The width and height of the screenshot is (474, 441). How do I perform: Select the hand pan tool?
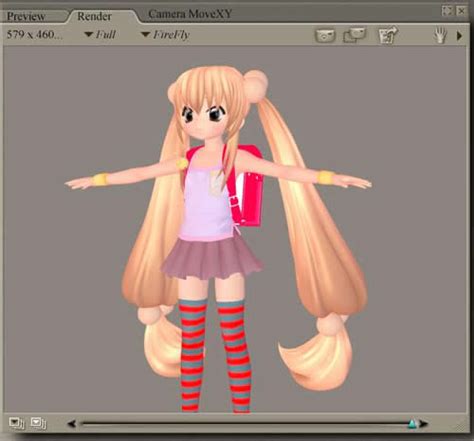[440, 35]
